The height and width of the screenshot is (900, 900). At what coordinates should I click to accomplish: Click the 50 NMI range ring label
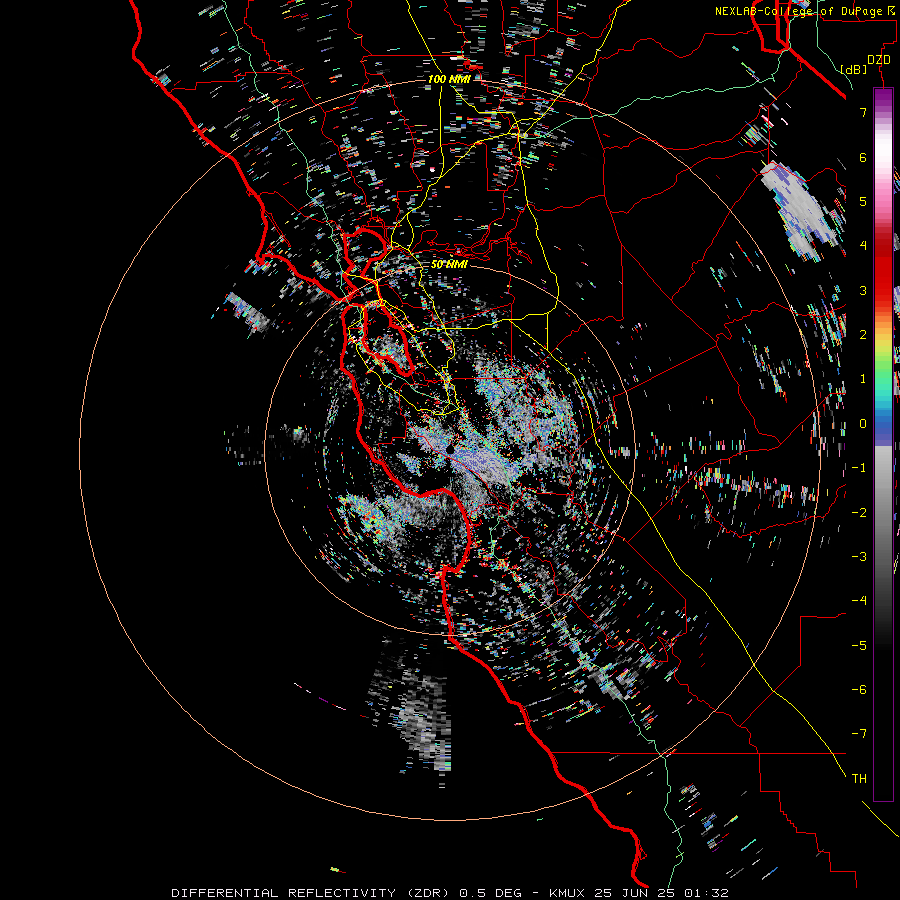point(449,265)
